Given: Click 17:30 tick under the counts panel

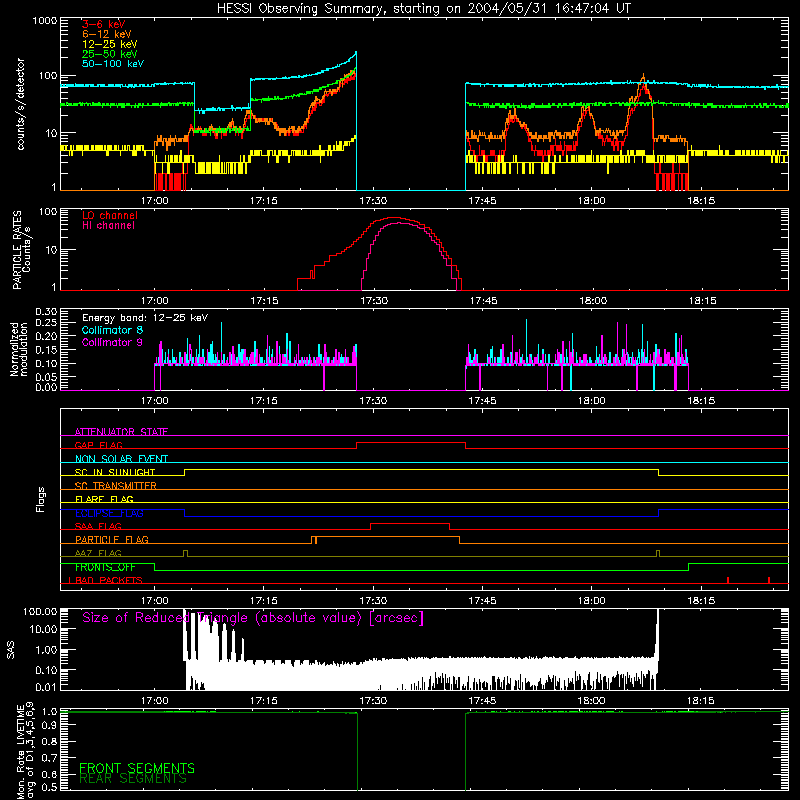Looking at the screenshot, I should (373, 201).
